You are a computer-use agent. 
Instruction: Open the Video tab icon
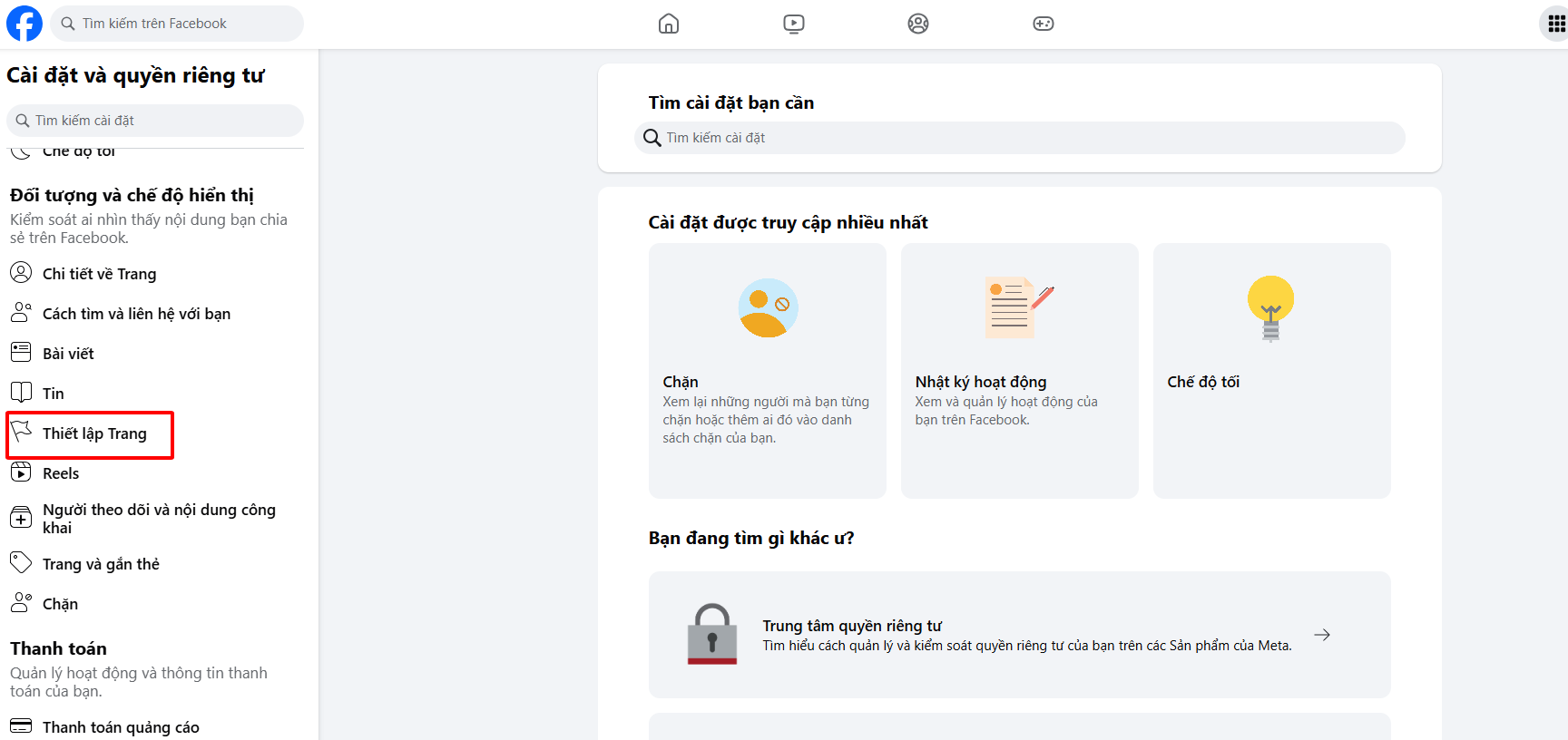(794, 24)
